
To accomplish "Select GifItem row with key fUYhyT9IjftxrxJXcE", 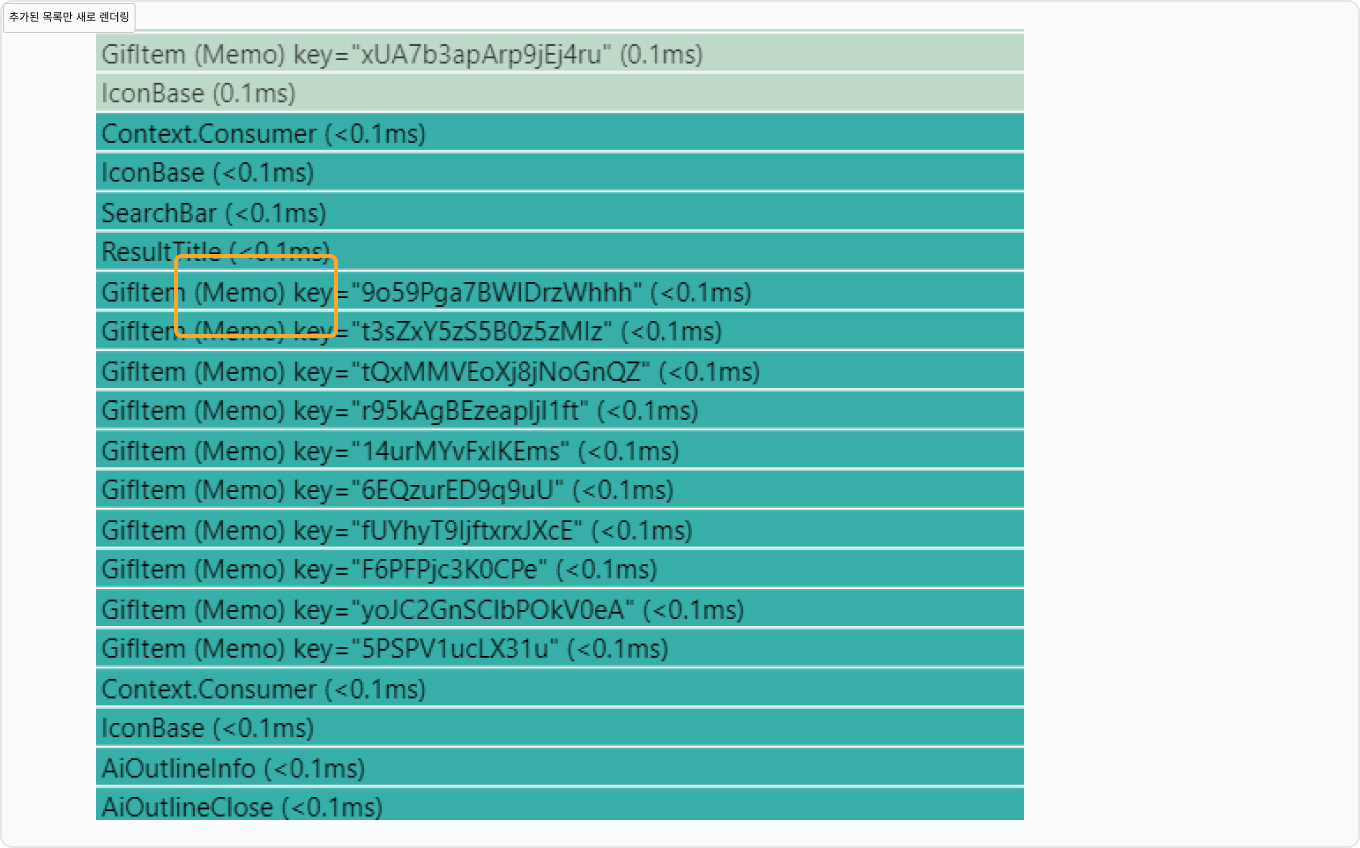I will pyautogui.click(x=560, y=529).
